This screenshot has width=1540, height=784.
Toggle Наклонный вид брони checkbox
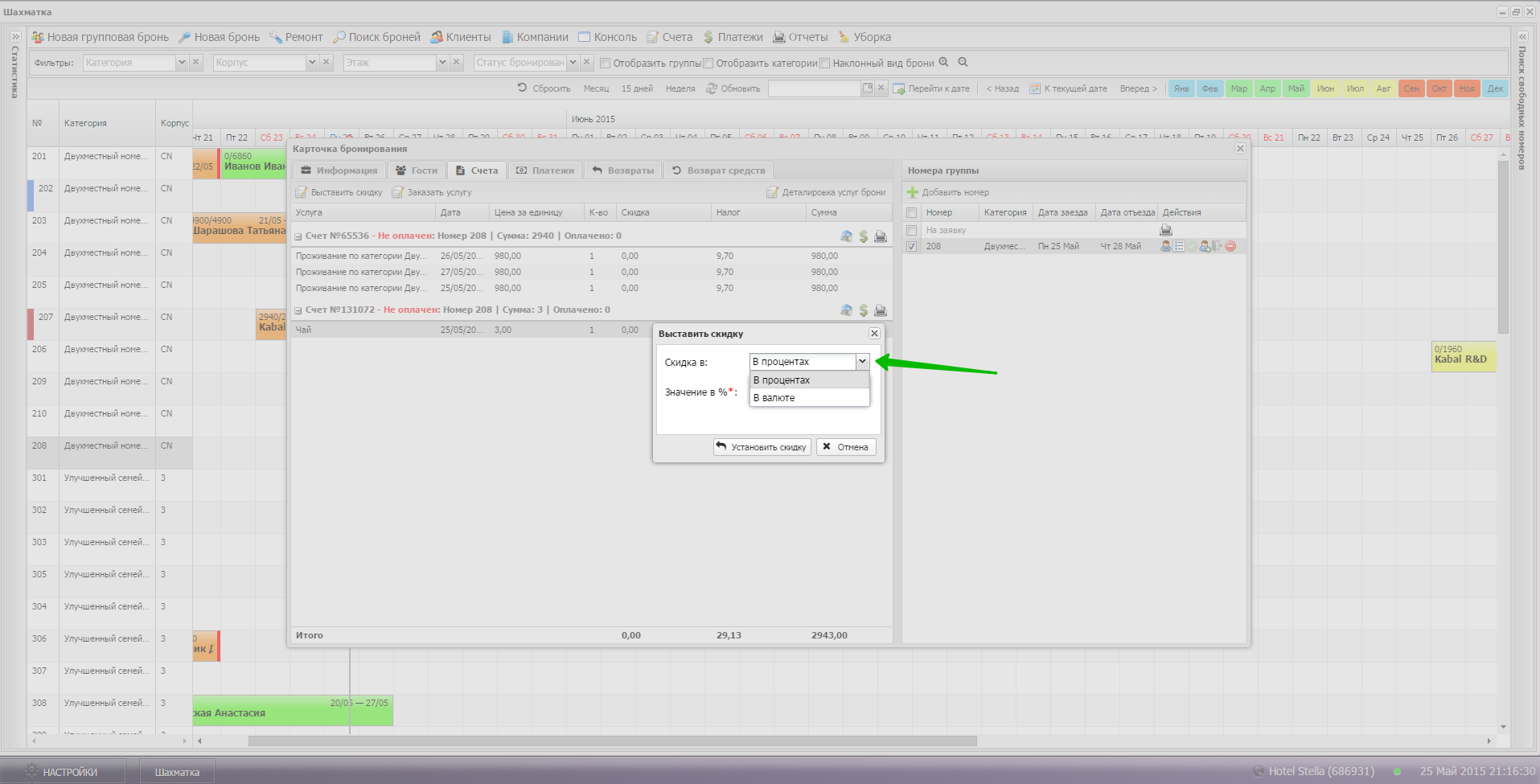point(824,63)
